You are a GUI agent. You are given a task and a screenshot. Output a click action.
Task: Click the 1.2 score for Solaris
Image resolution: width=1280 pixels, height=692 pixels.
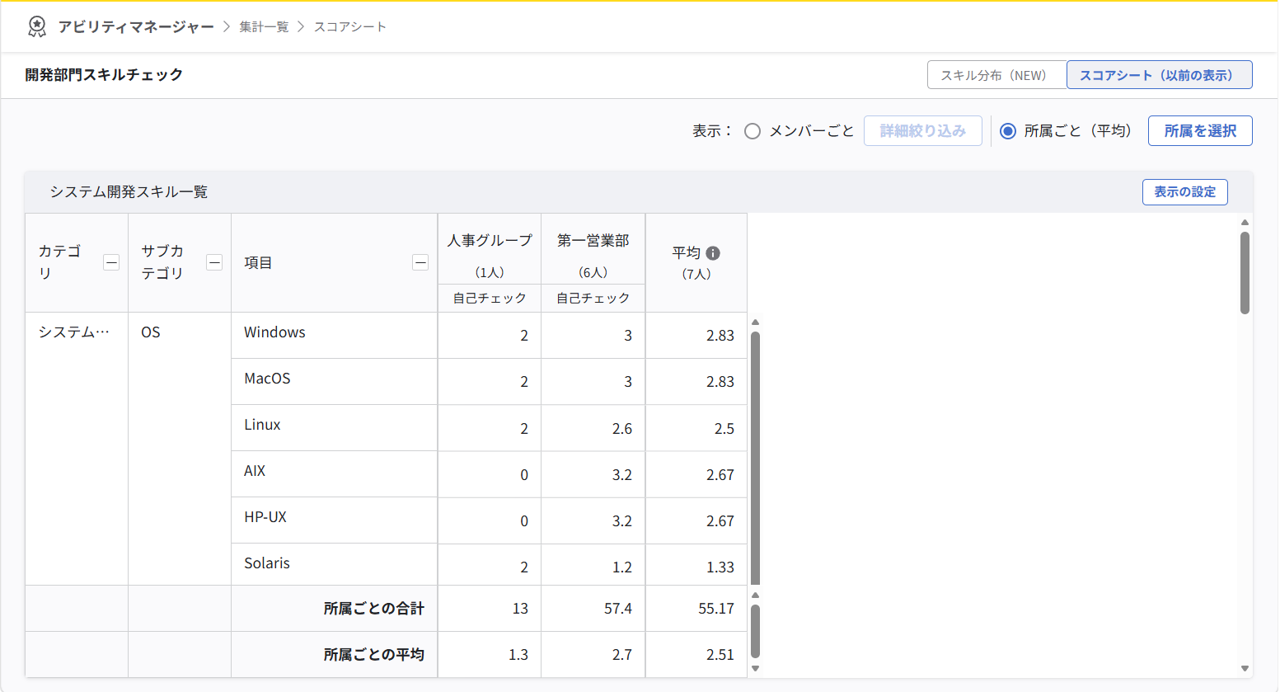click(621, 567)
